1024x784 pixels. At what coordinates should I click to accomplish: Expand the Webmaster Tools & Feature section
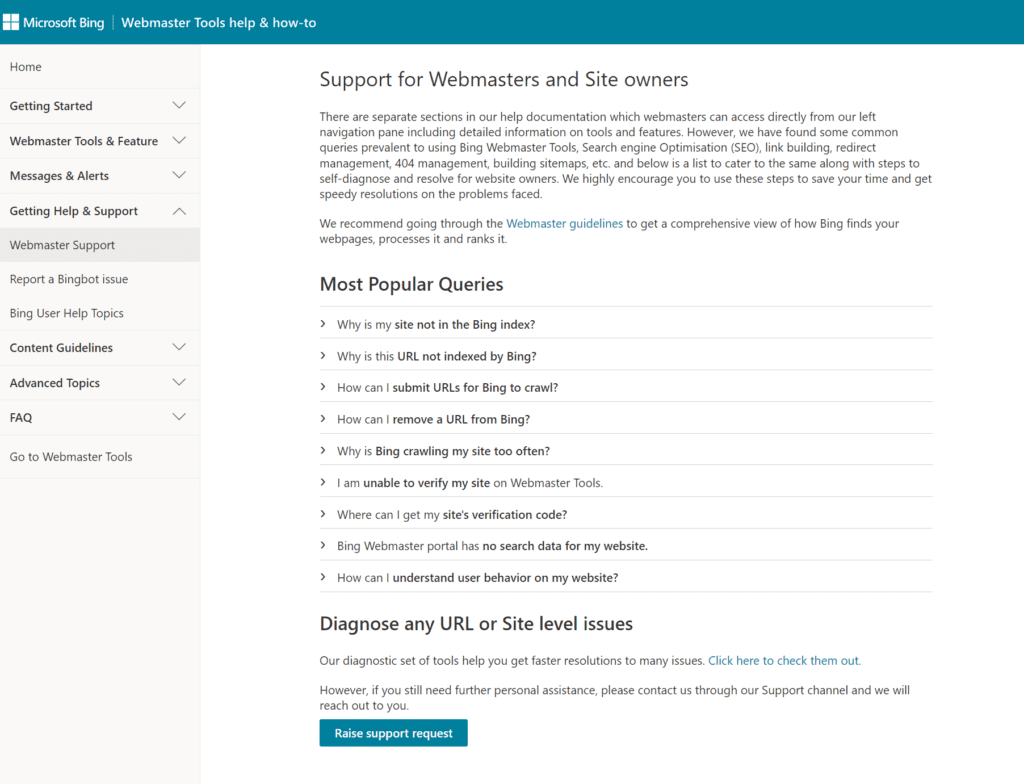coord(179,141)
